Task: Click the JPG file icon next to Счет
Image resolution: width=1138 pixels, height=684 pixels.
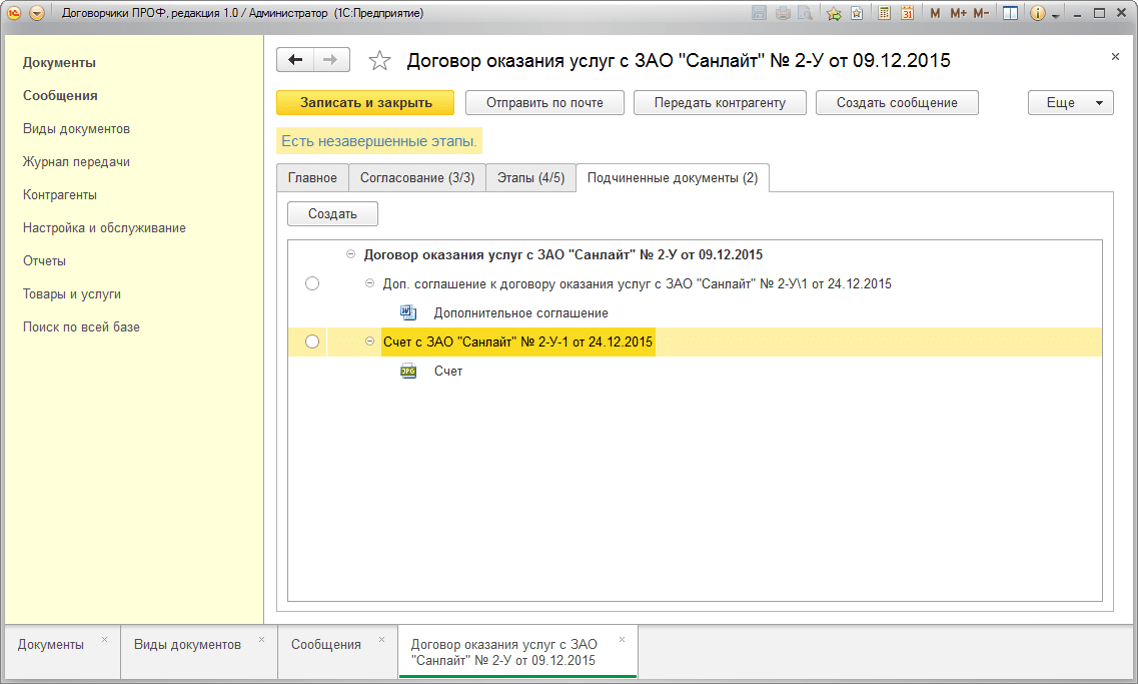Action: click(408, 371)
